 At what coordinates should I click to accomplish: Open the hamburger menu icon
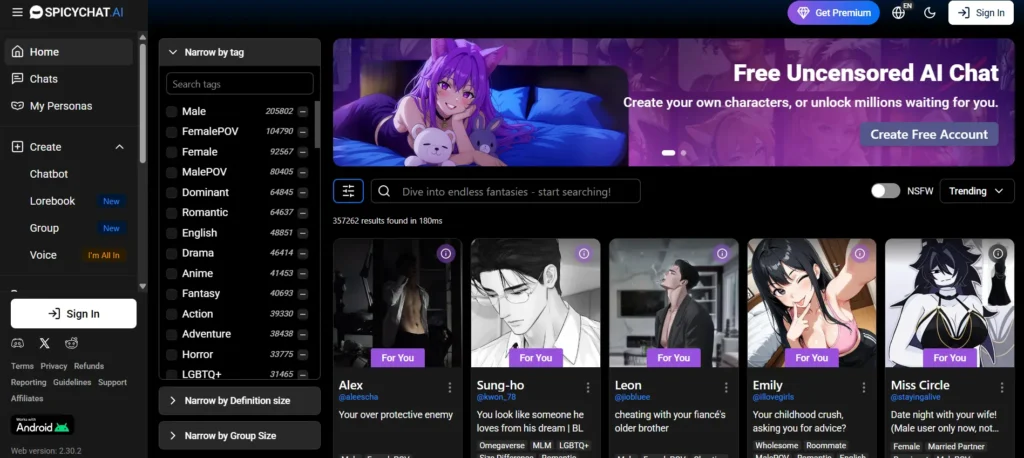point(17,12)
